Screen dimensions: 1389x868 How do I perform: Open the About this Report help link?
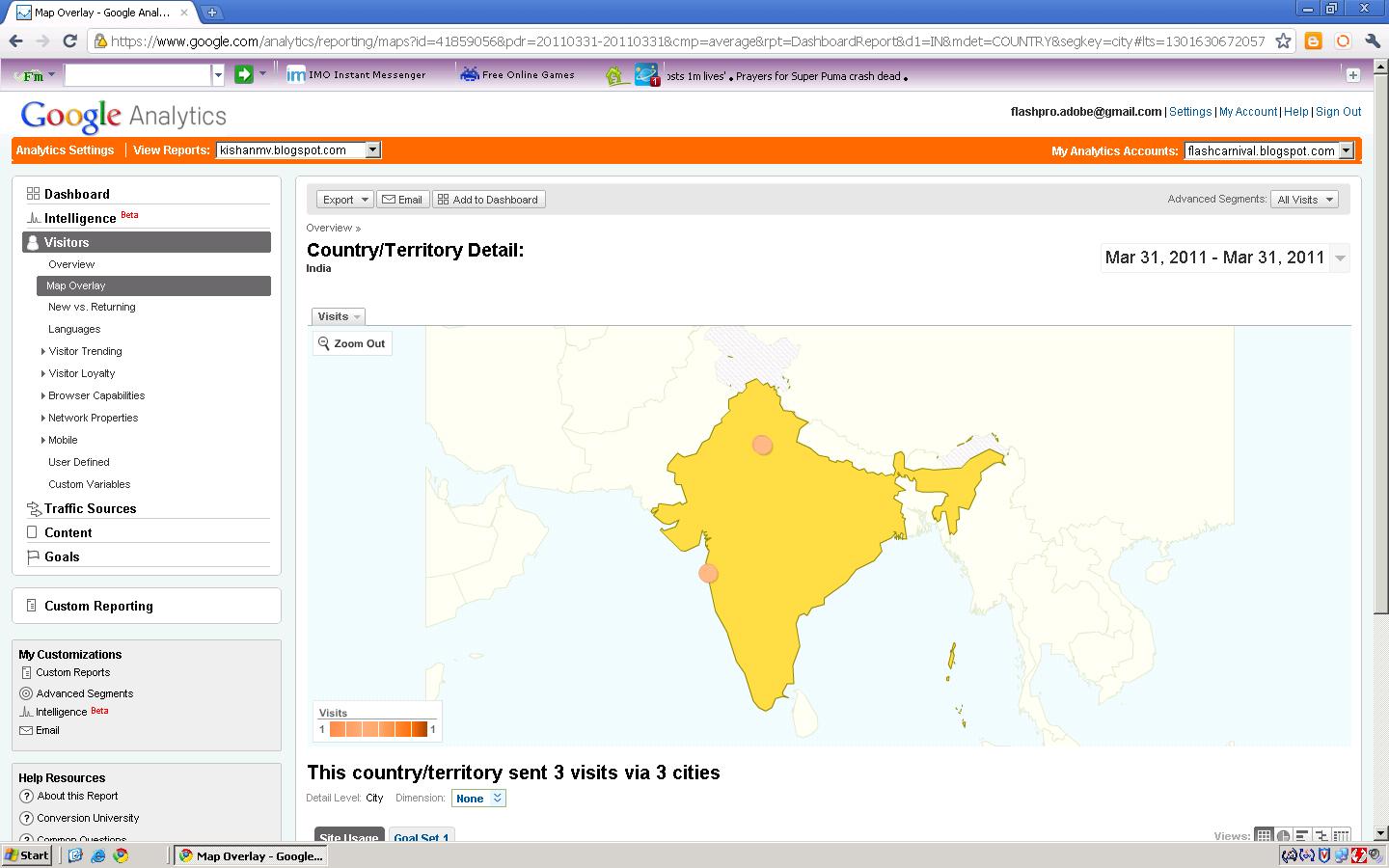[x=77, y=796]
